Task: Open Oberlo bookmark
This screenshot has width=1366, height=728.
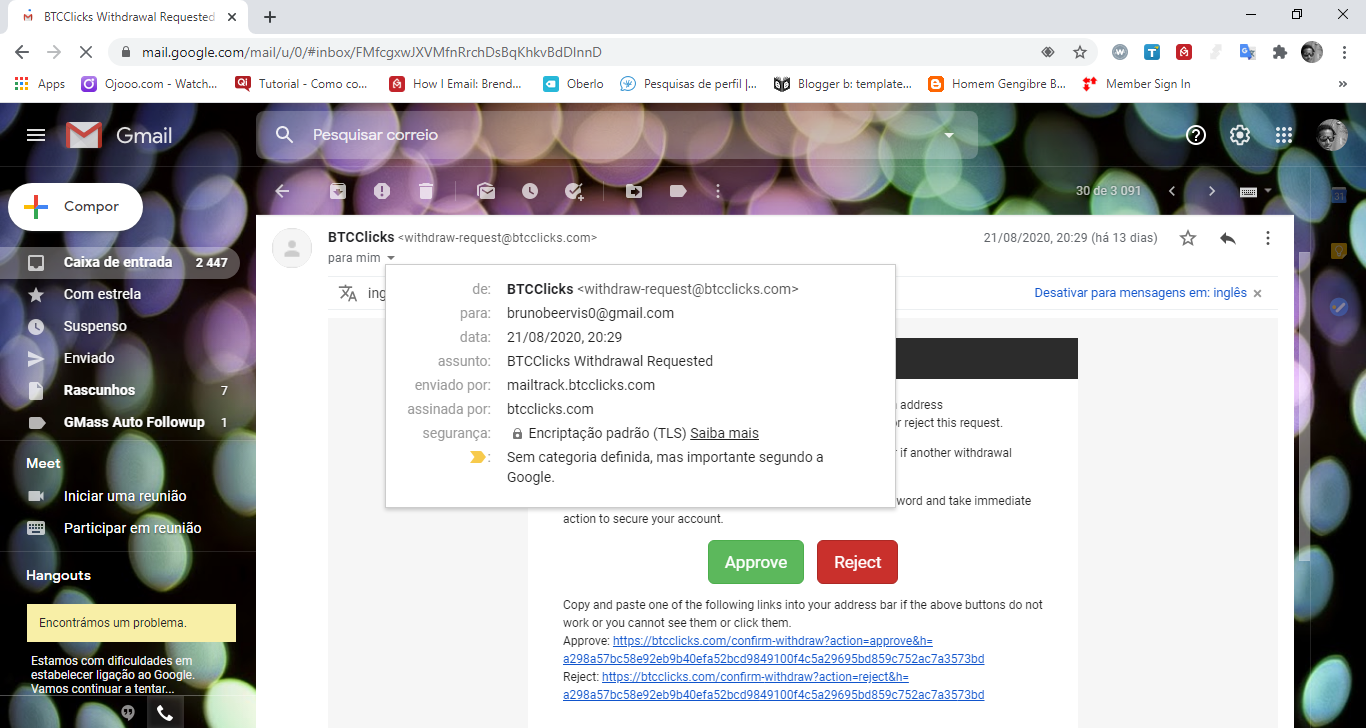Action: point(573,84)
